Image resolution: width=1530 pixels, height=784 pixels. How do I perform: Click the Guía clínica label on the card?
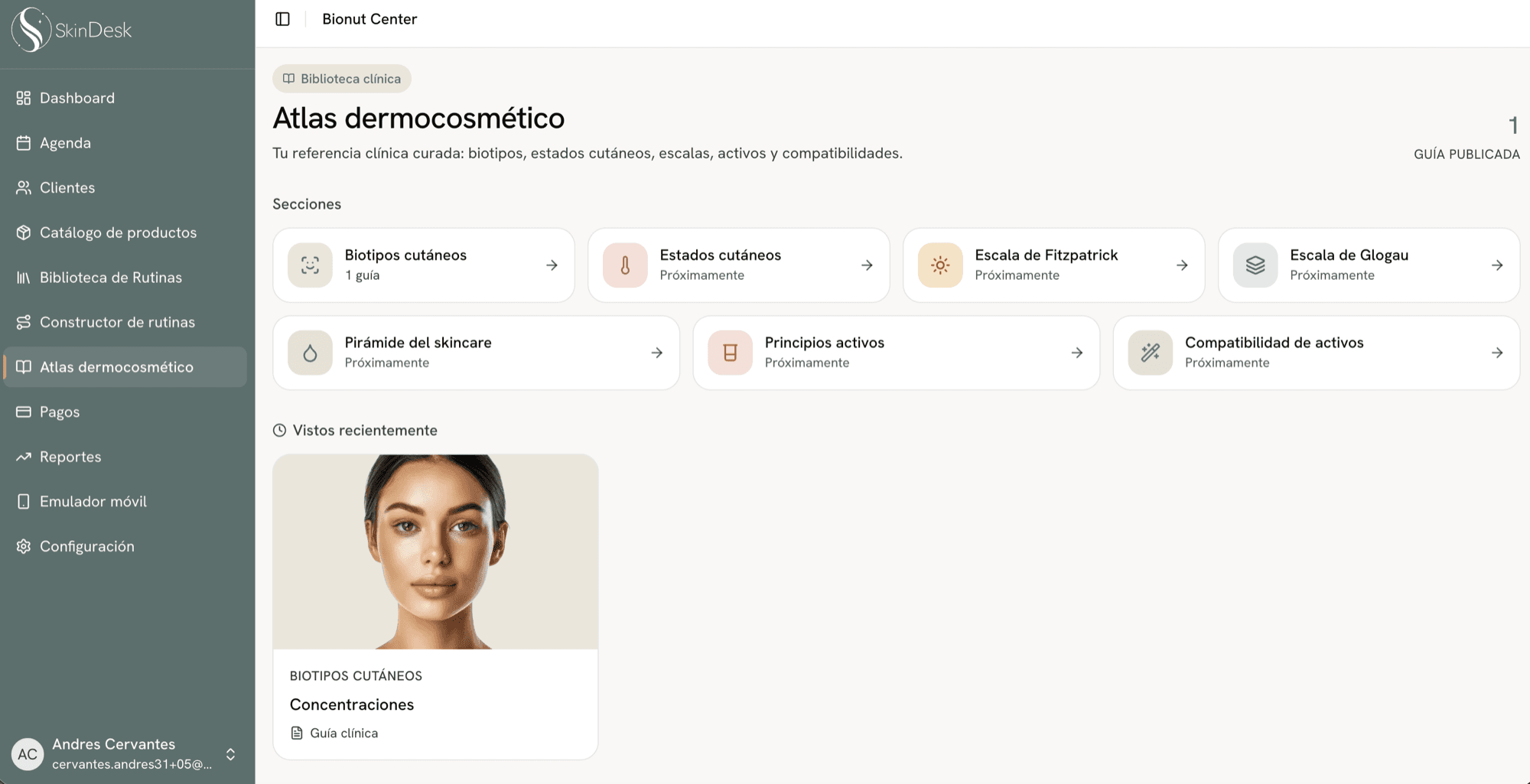[344, 733]
